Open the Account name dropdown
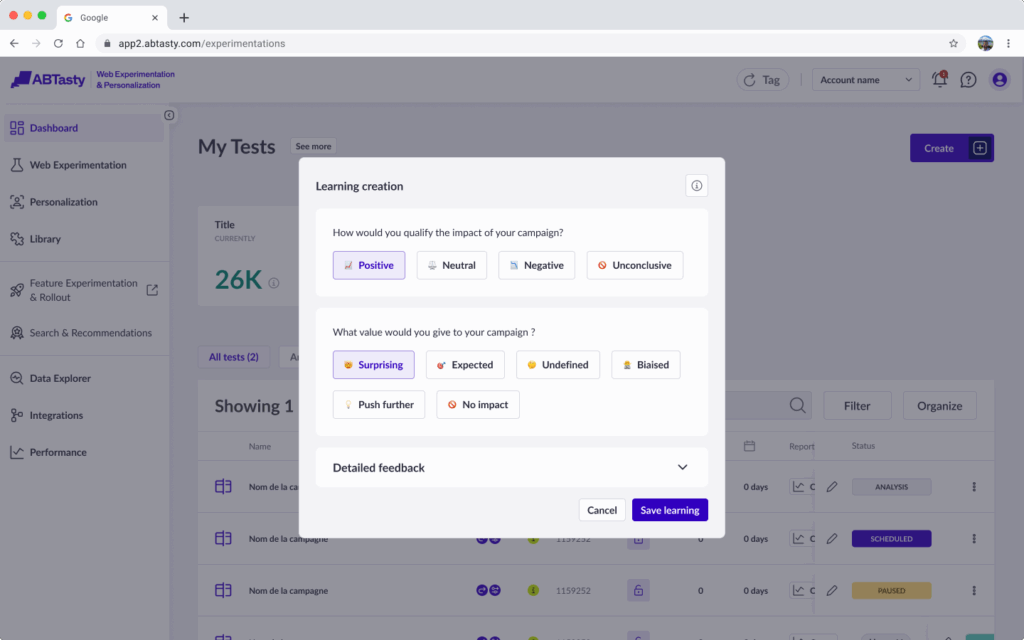Image resolution: width=1024 pixels, height=640 pixels. pos(866,80)
